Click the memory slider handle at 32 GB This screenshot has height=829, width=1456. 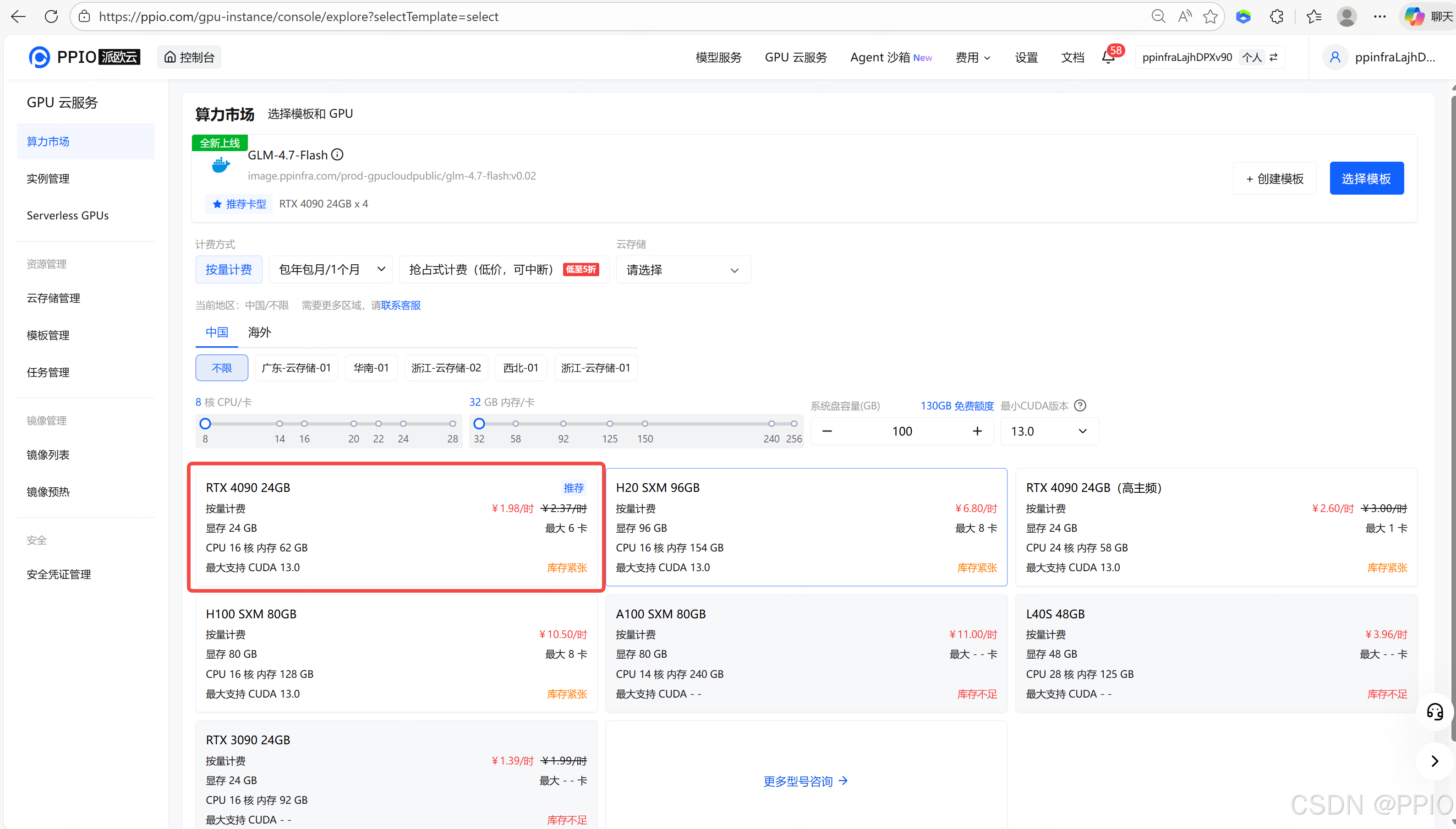478,423
